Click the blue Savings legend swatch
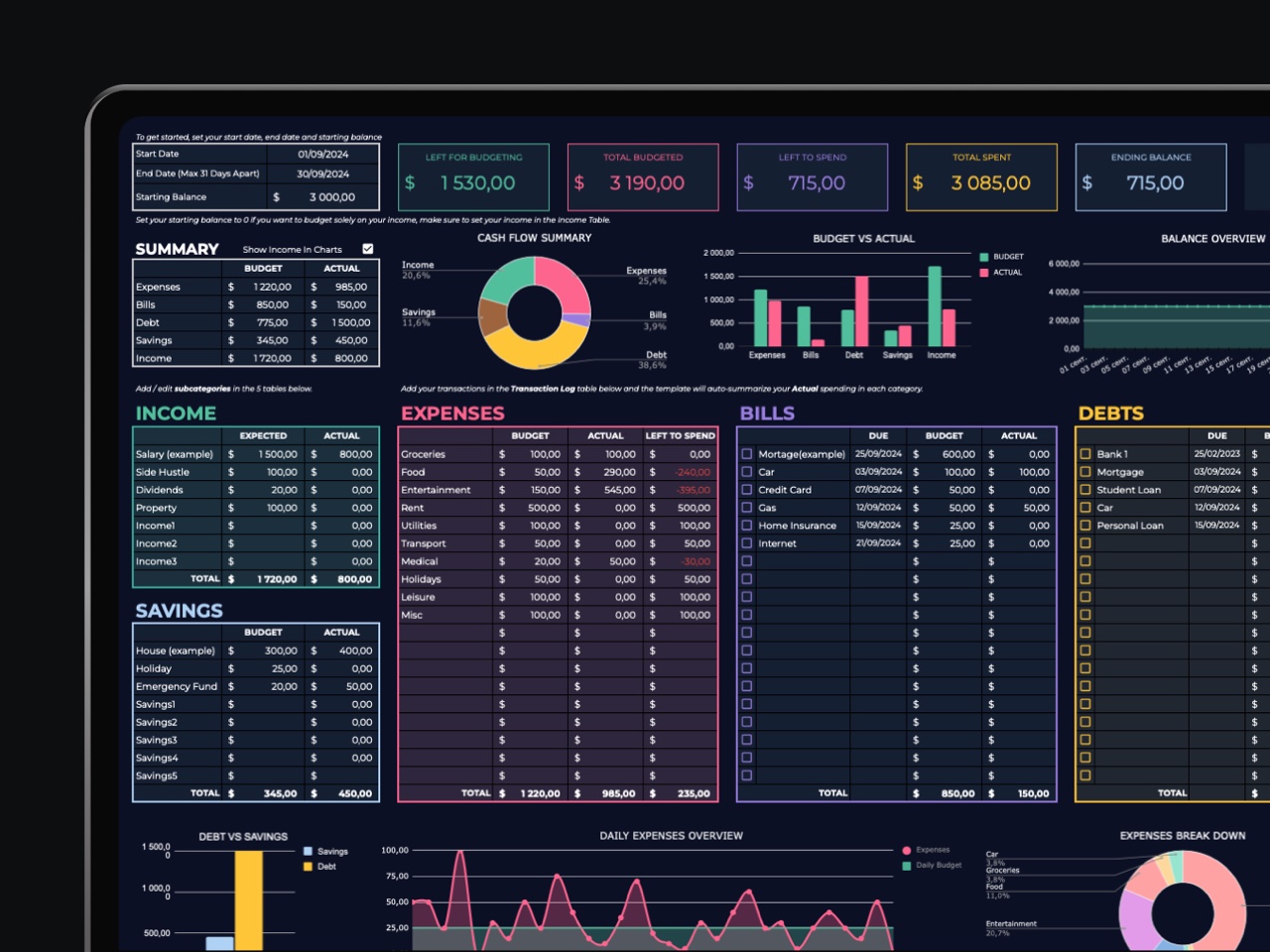Image resolution: width=1270 pixels, height=952 pixels. (309, 851)
